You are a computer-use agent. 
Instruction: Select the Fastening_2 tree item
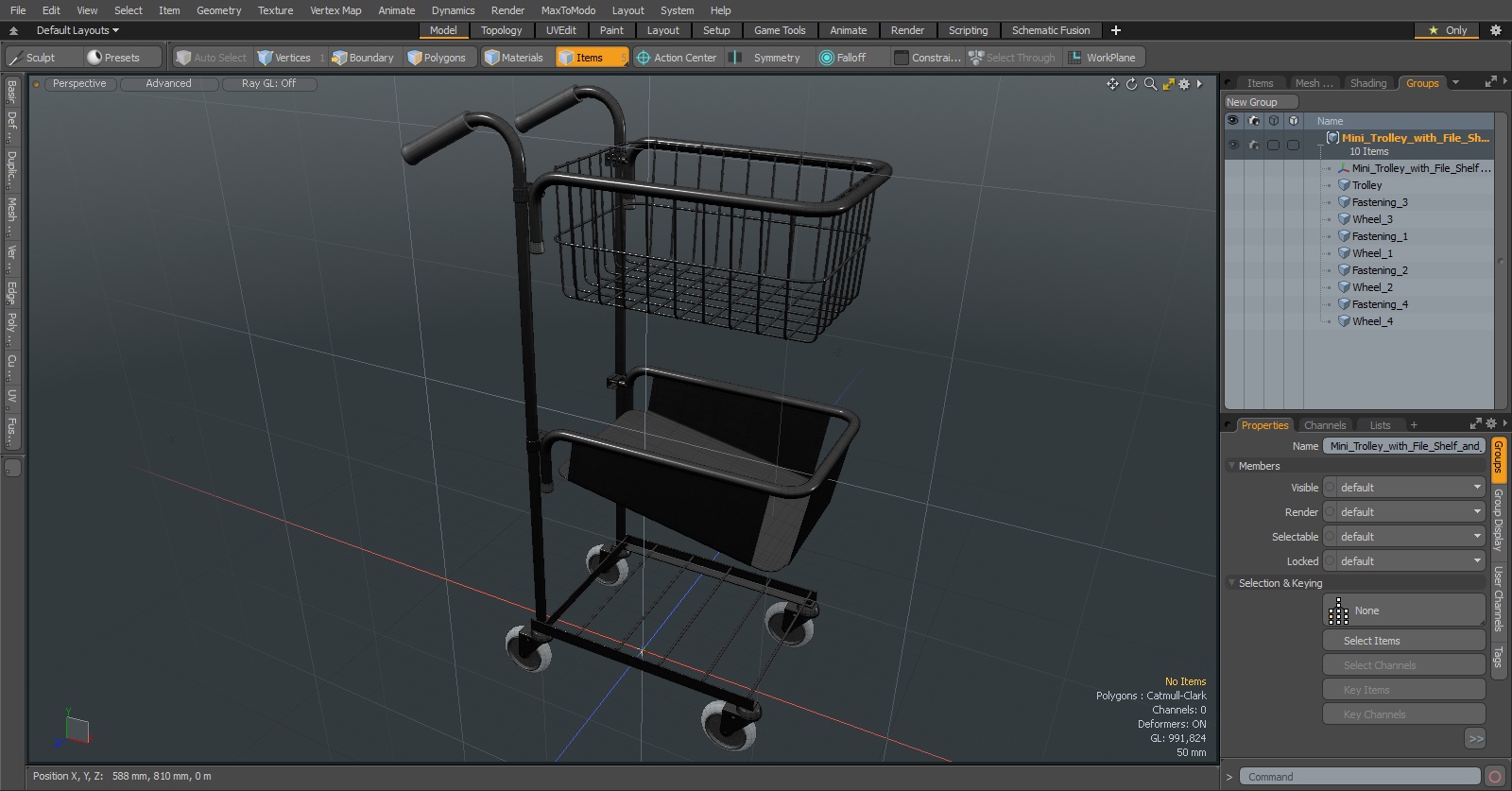[1380, 270]
